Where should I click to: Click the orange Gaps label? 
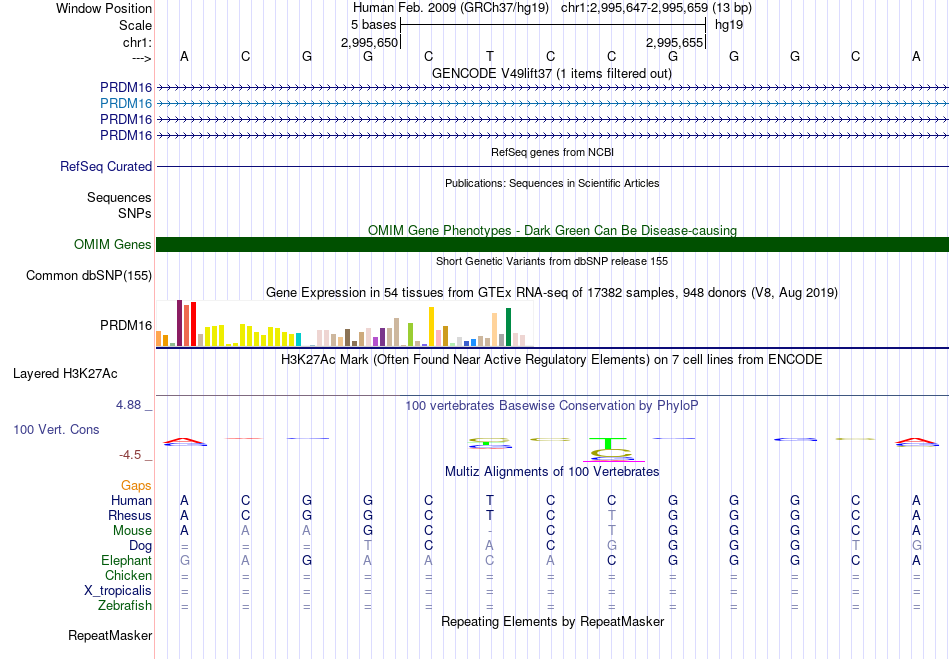pyautogui.click(x=136, y=485)
